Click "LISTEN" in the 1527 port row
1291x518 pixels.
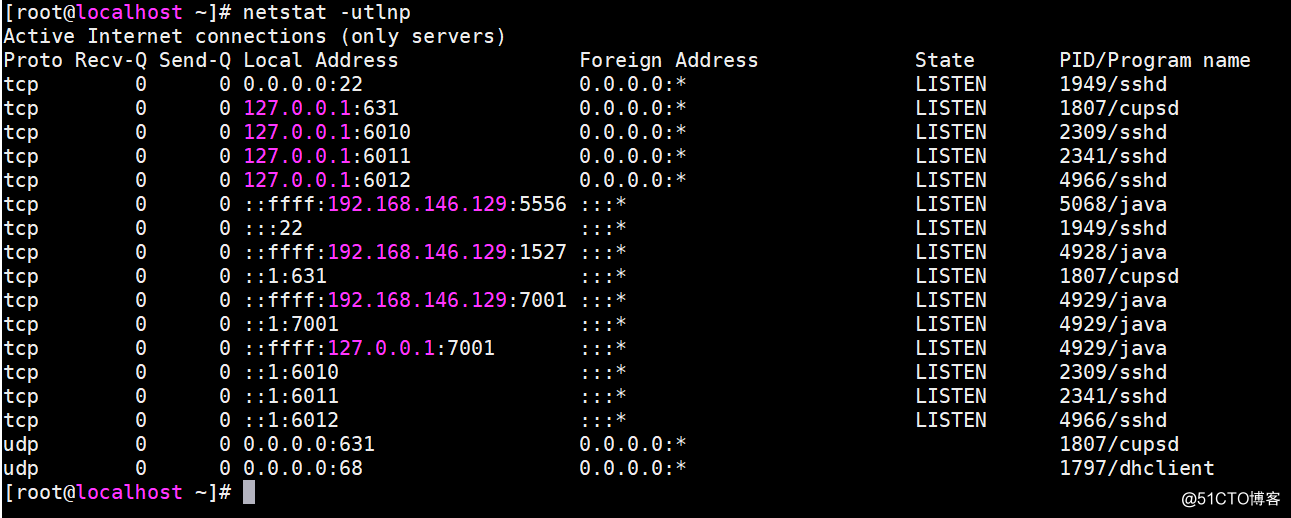pyautogui.click(x=951, y=253)
